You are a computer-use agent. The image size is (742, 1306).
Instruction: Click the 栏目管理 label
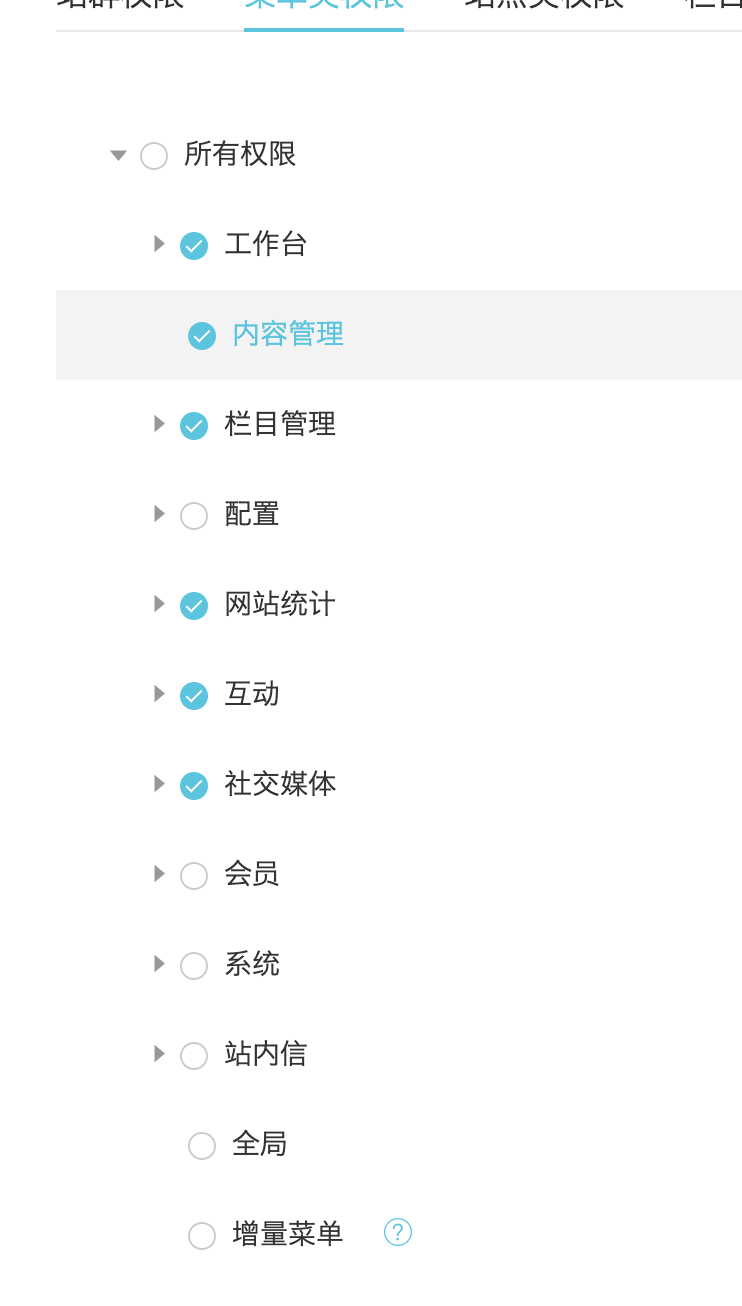click(280, 424)
